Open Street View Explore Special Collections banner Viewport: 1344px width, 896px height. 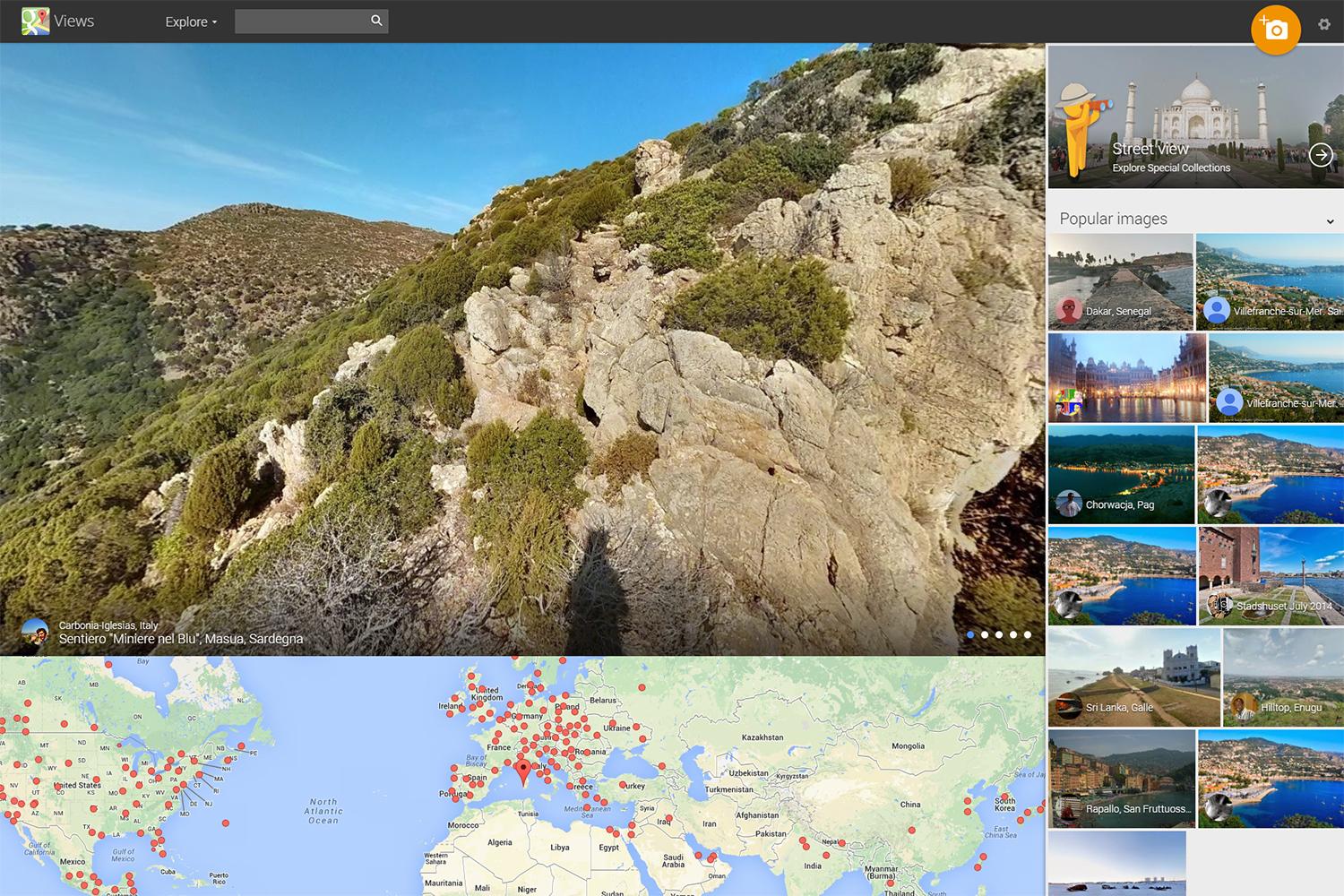pos(1195,116)
